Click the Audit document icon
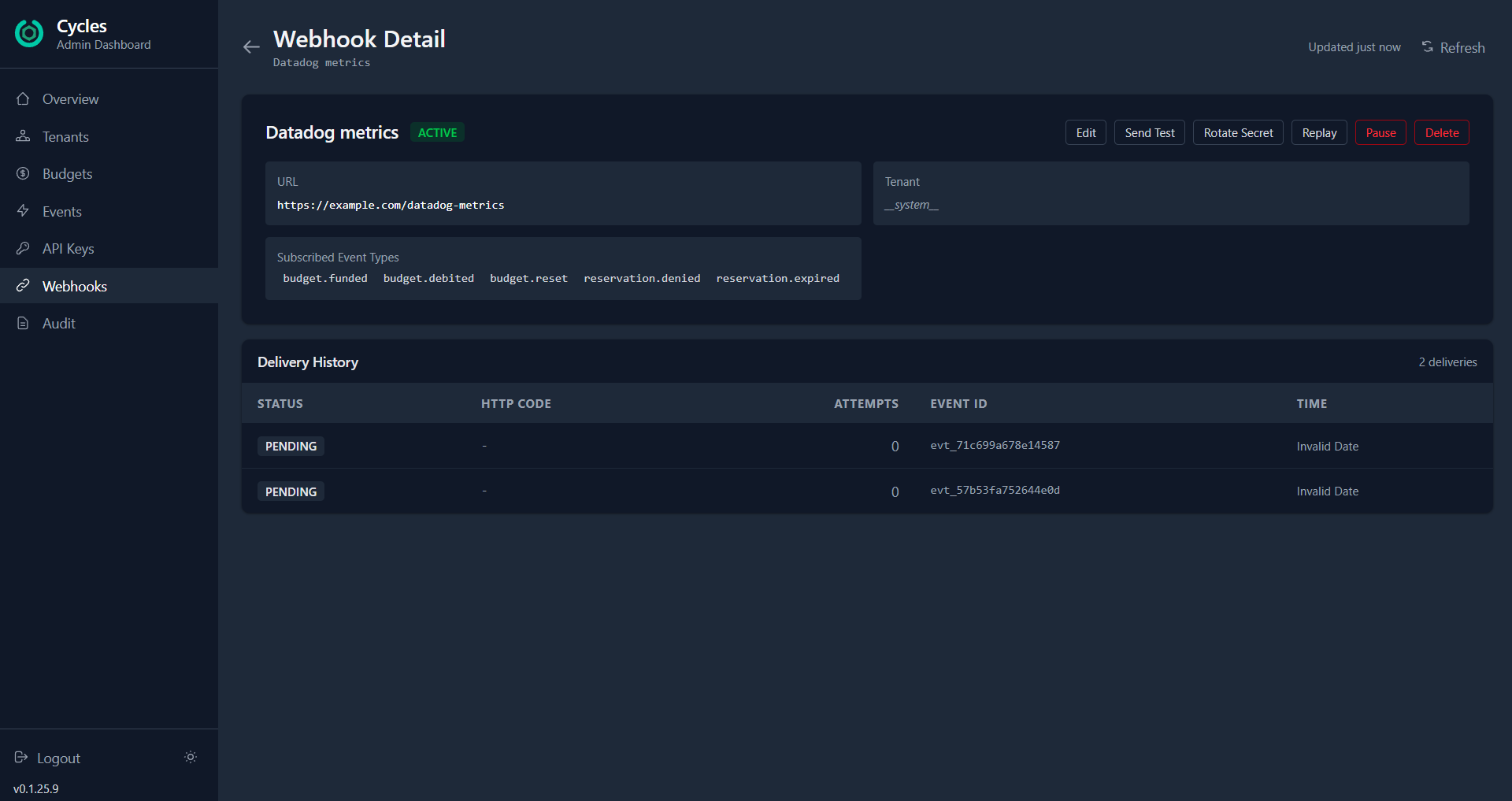This screenshot has height=801, width=1512. point(23,323)
